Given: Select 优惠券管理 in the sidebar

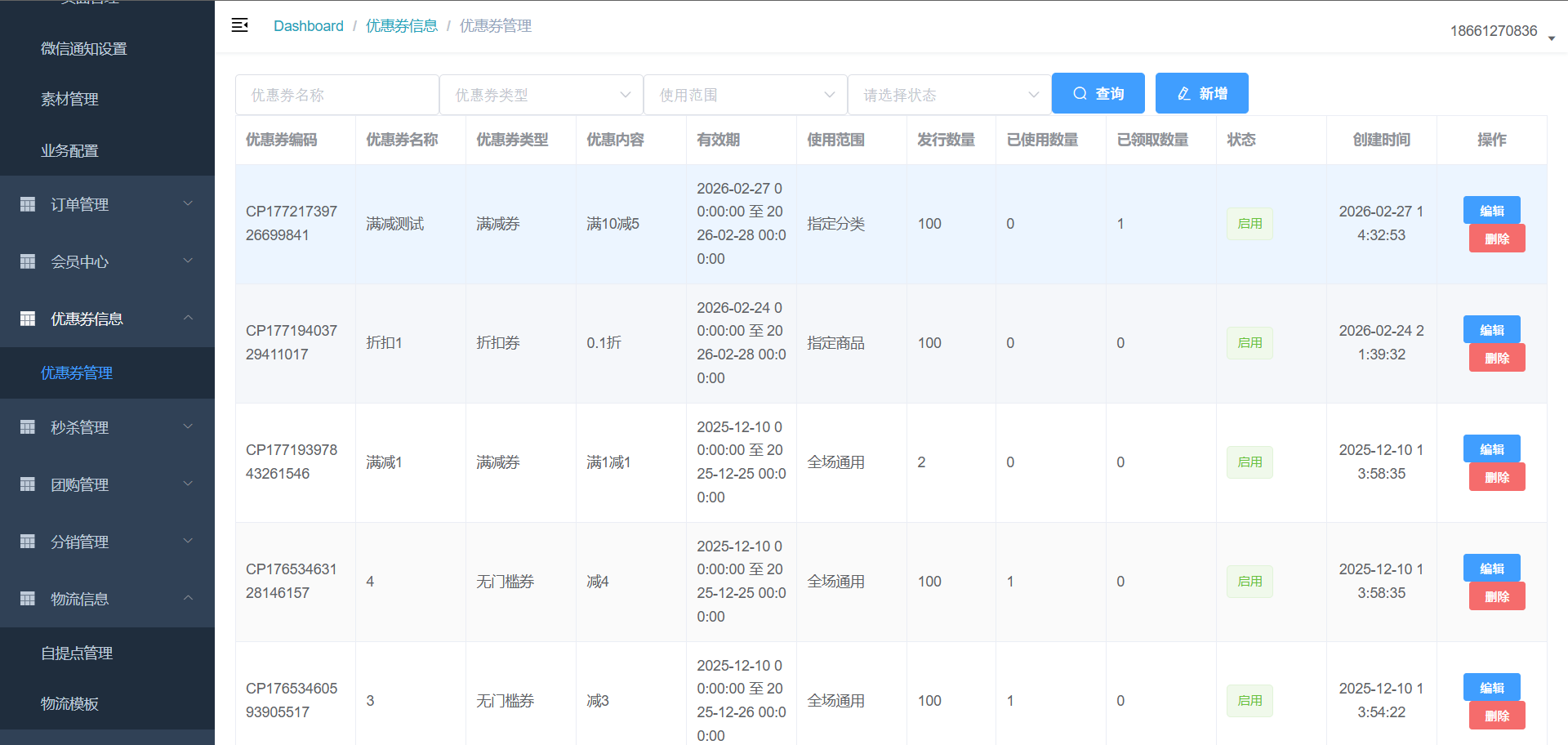Looking at the screenshot, I should [77, 373].
